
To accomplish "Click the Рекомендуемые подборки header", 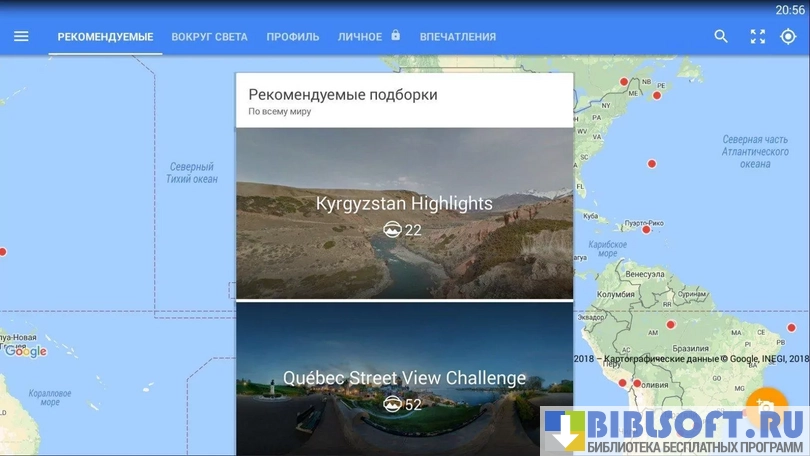I will [343, 95].
